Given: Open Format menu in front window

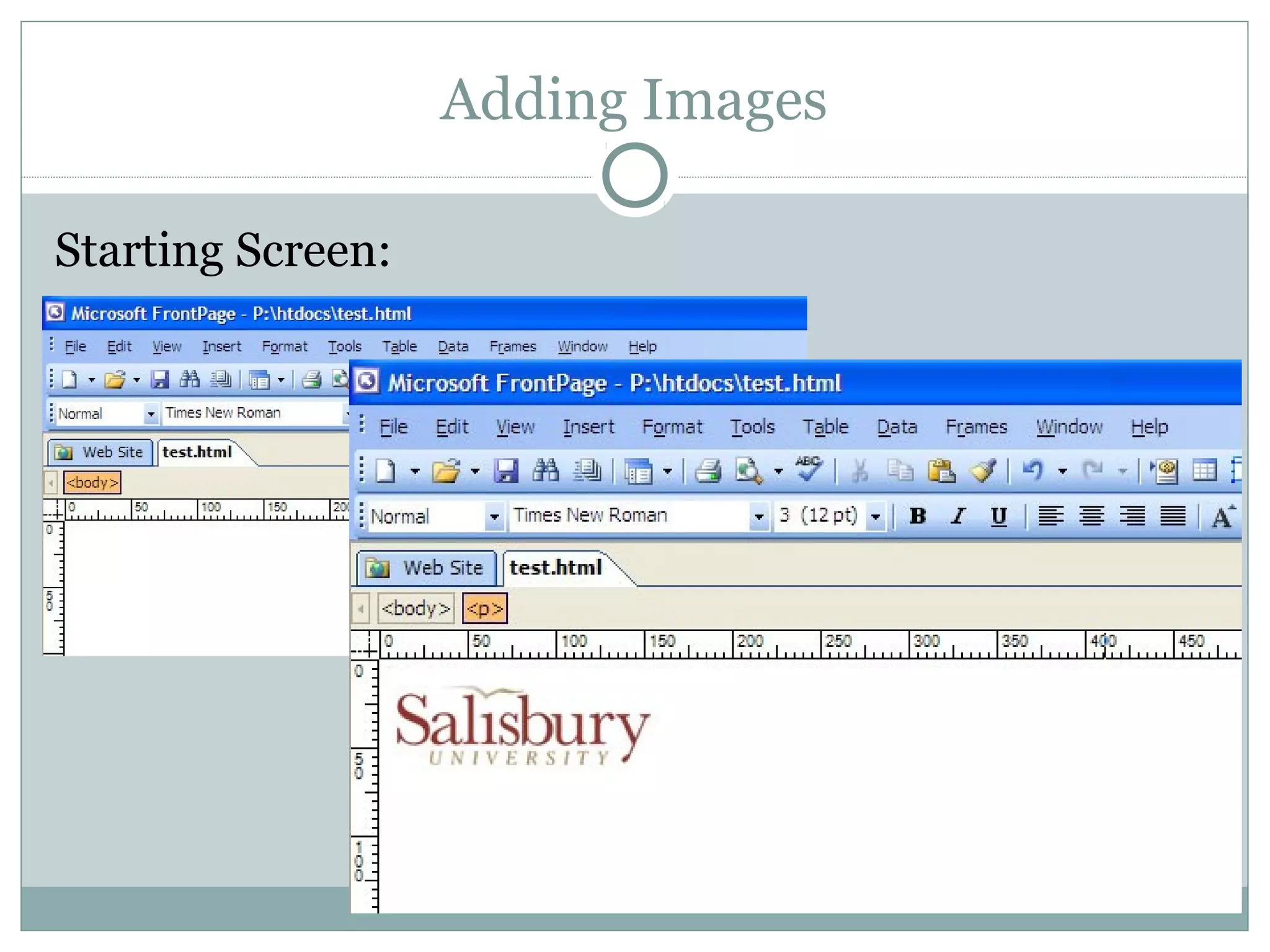Looking at the screenshot, I should [x=672, y=427].
